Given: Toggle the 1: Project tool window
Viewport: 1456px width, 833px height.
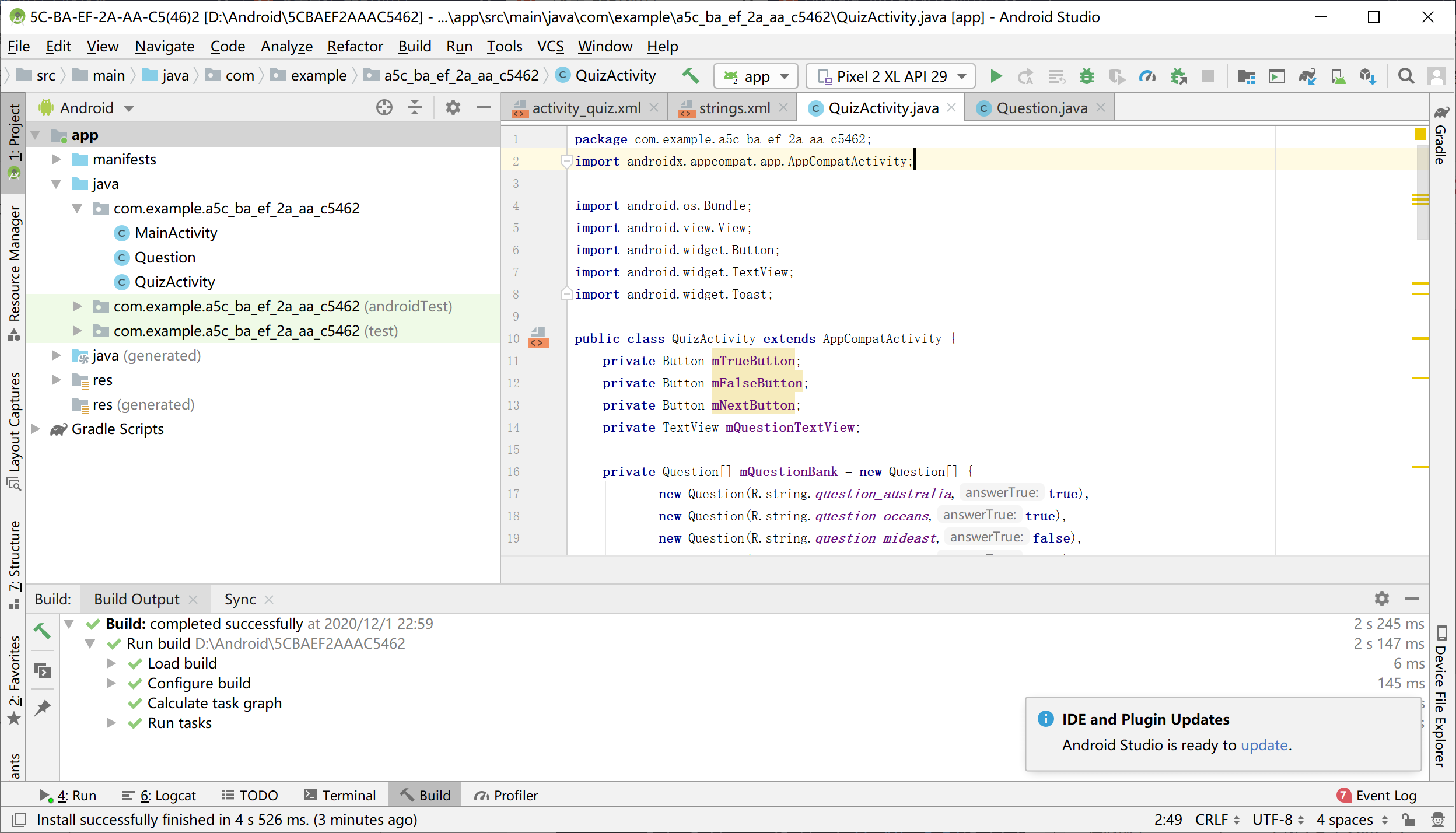Looking at the screenshot, I should pos(14,142).
